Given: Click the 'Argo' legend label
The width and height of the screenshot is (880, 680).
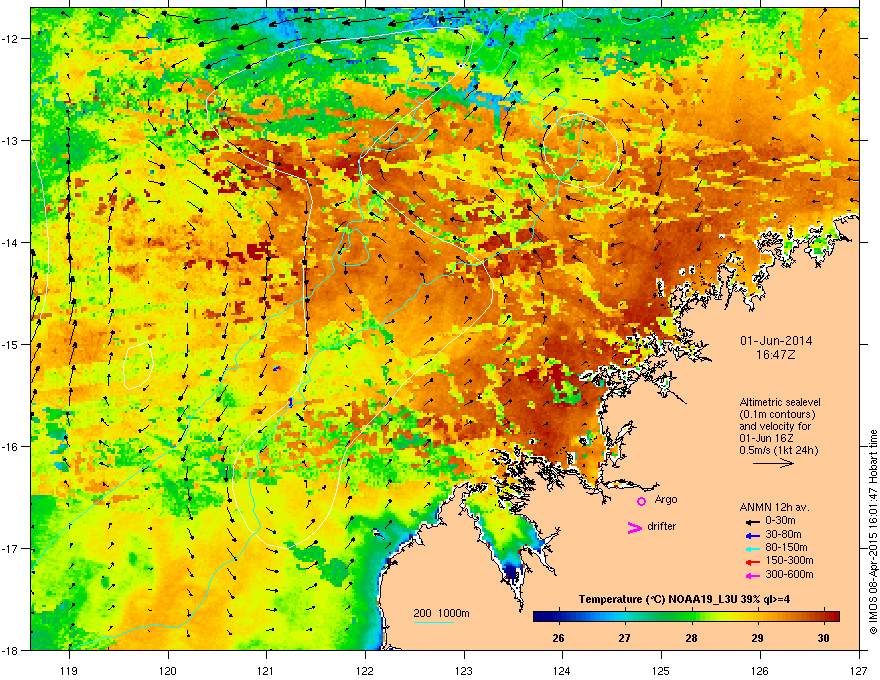Looking at the screenshot, I should (x=666, y=499).
